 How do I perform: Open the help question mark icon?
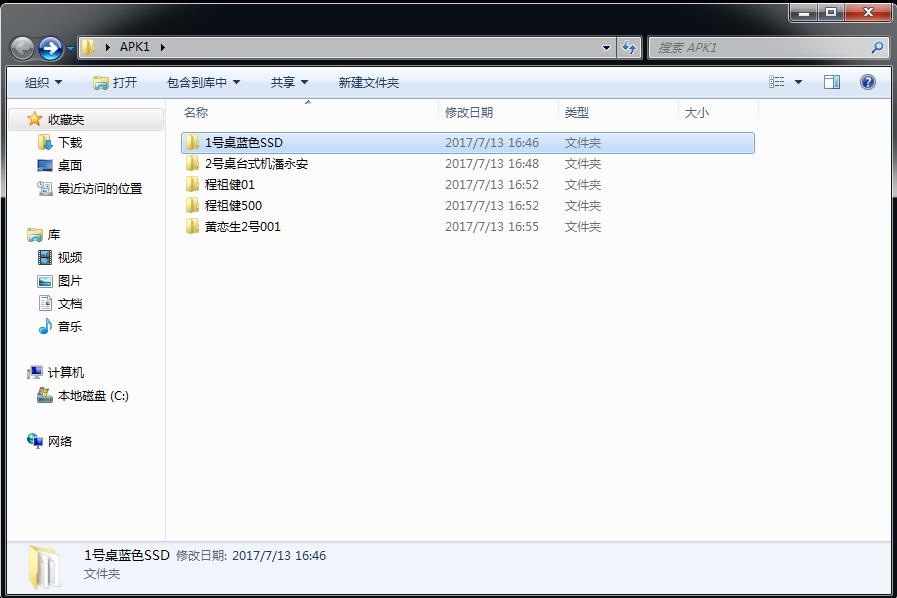(867, 82)
